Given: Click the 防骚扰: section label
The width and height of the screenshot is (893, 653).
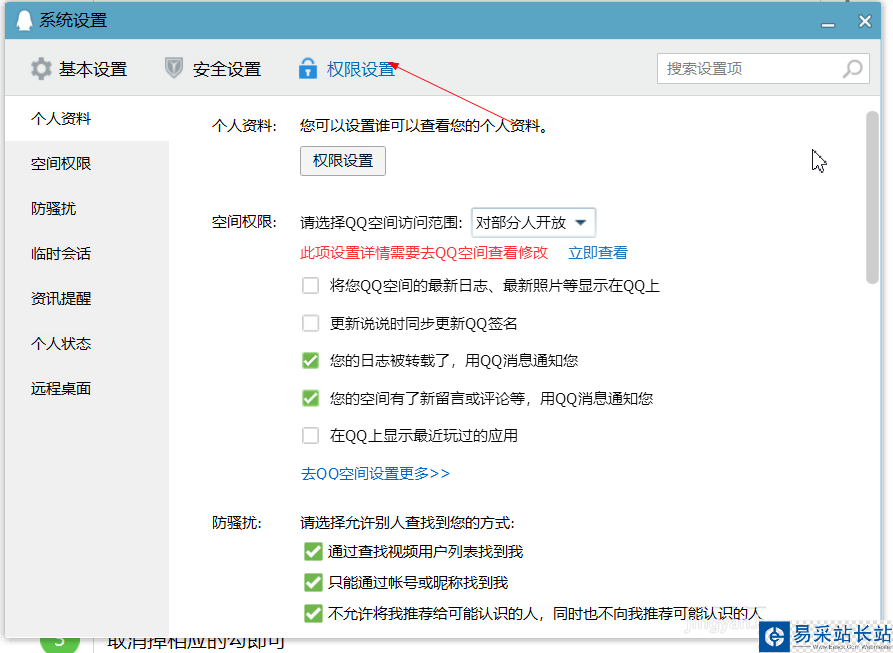Looking at the screenshot, I should coord(237,523).
